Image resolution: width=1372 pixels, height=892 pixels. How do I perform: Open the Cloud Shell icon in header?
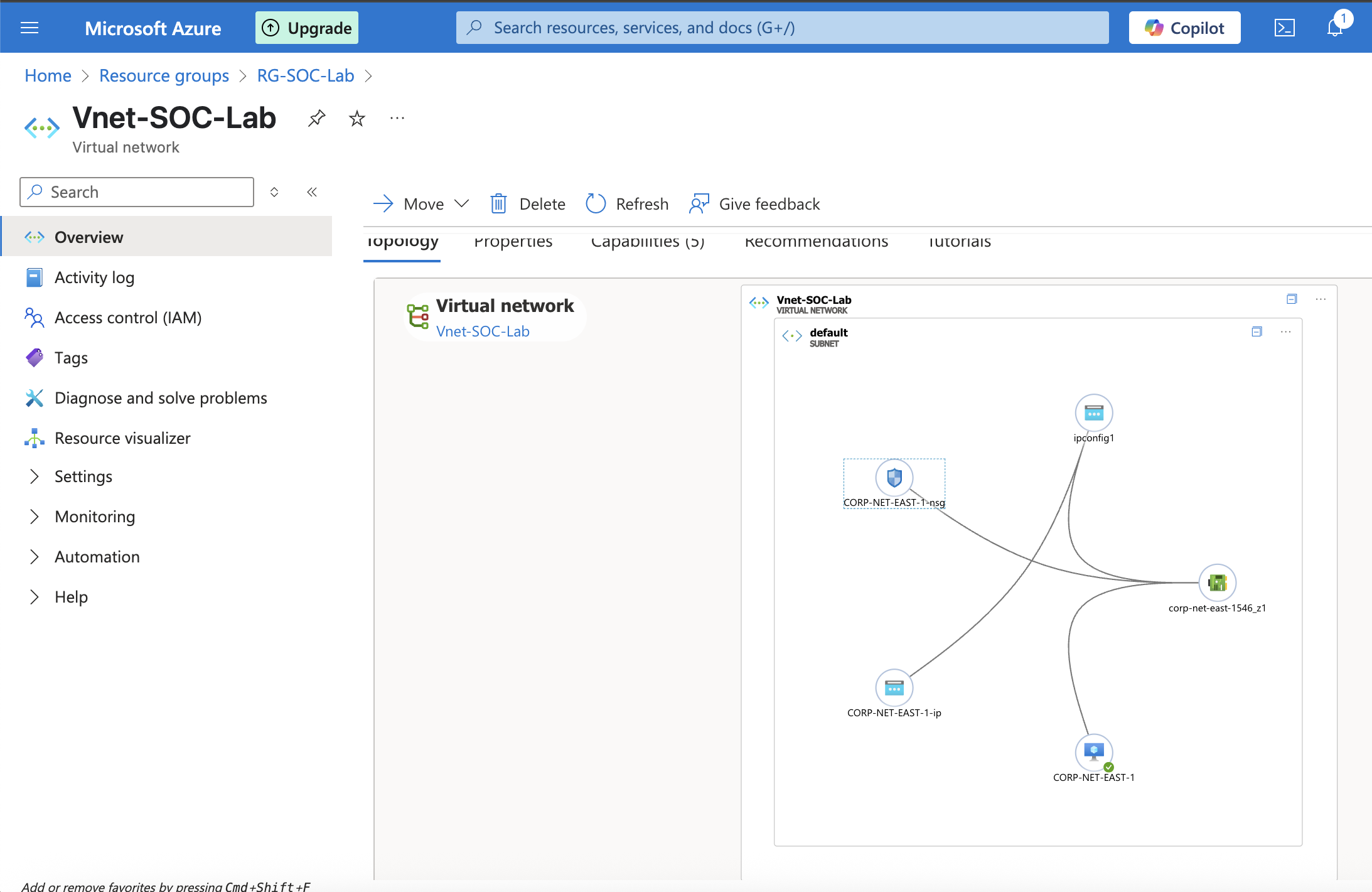(1284, 28)
